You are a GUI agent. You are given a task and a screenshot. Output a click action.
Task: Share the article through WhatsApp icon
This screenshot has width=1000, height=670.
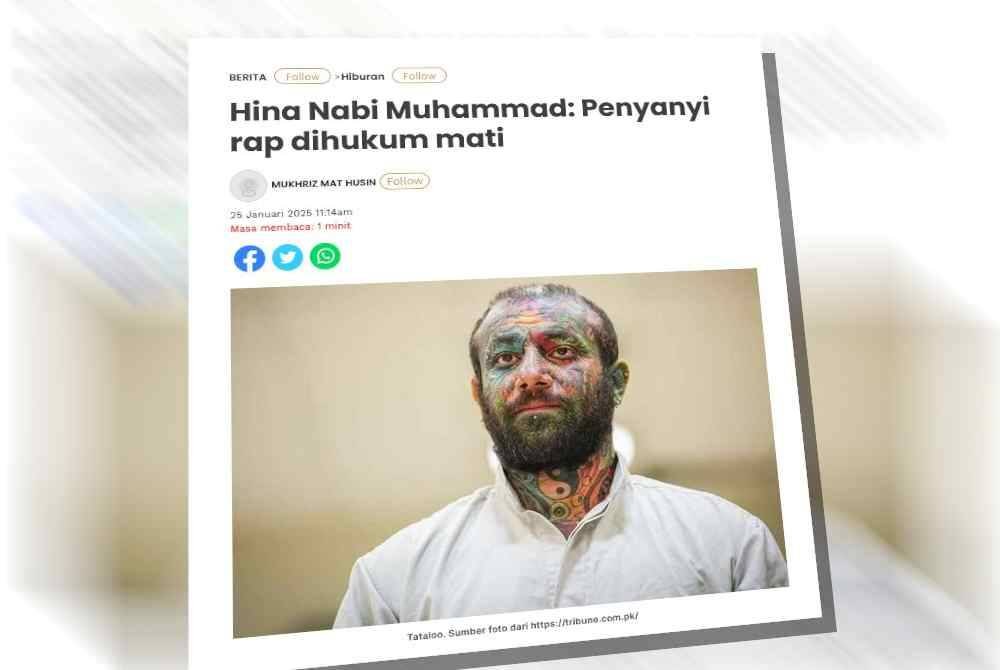coord(325,256)
